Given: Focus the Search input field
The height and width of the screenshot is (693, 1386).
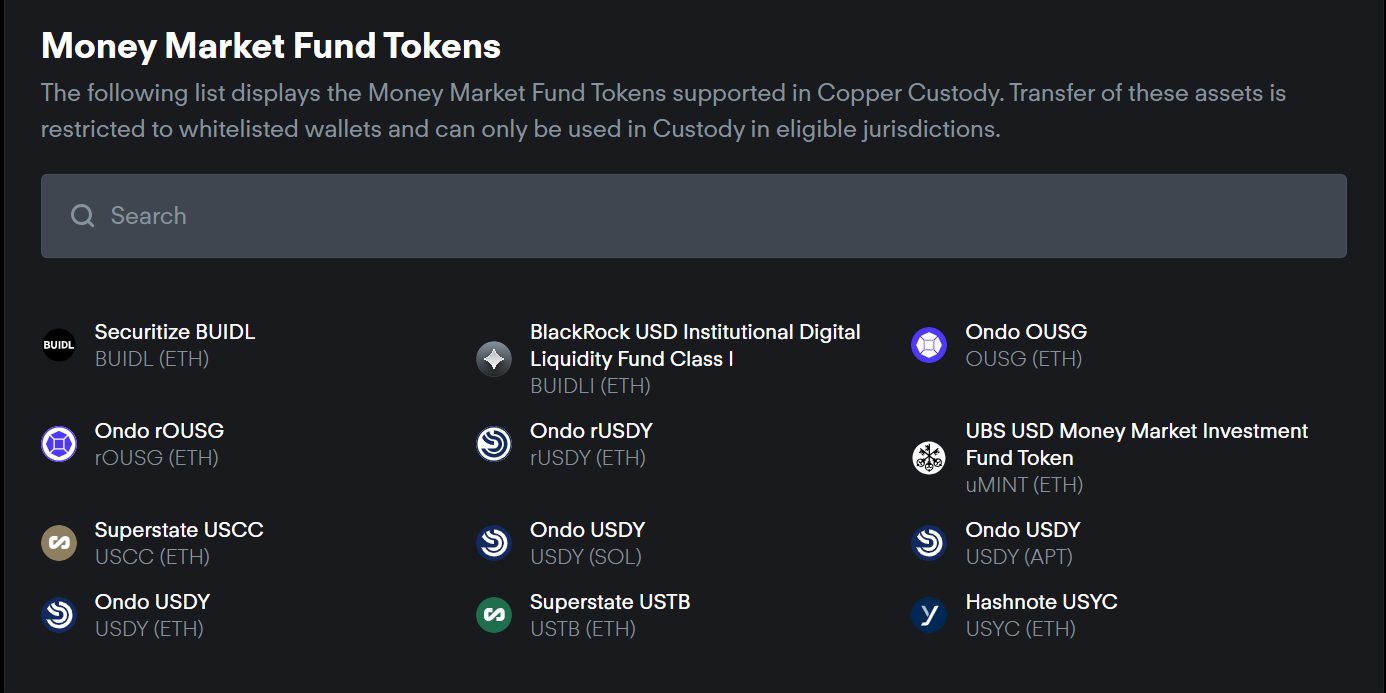Looking at the screenshot, I should click(x=693, y=216).
